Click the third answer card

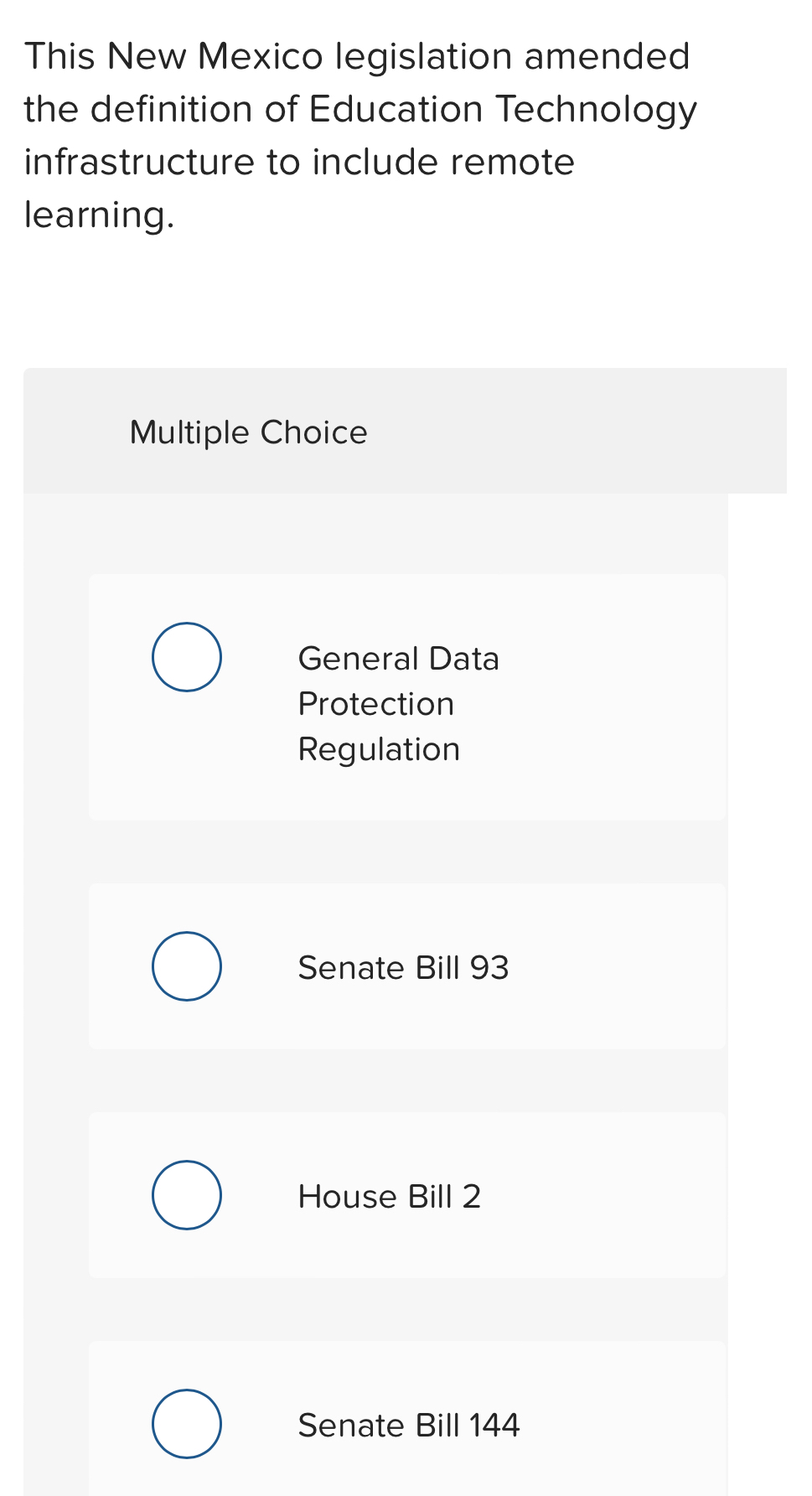pos(407,1195)
